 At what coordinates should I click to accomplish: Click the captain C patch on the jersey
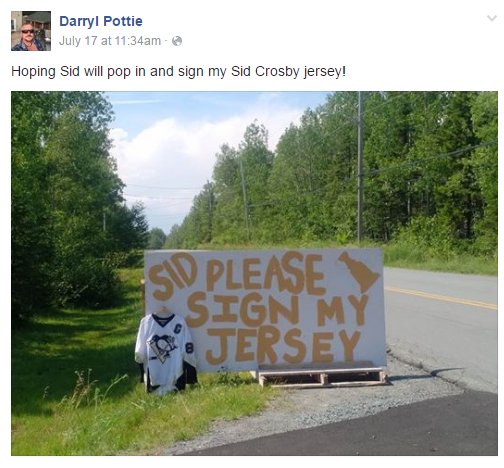(x=178, y=329)
